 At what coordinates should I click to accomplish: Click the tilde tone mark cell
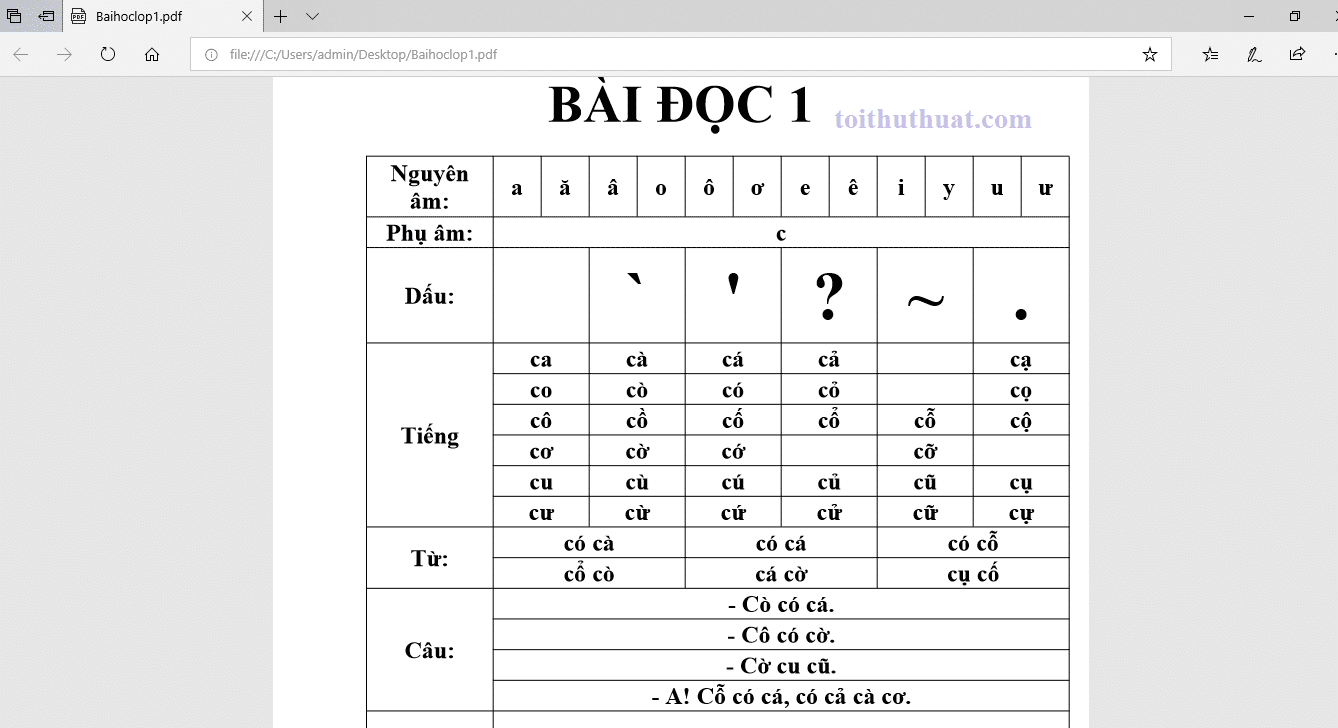pos(925,296)
